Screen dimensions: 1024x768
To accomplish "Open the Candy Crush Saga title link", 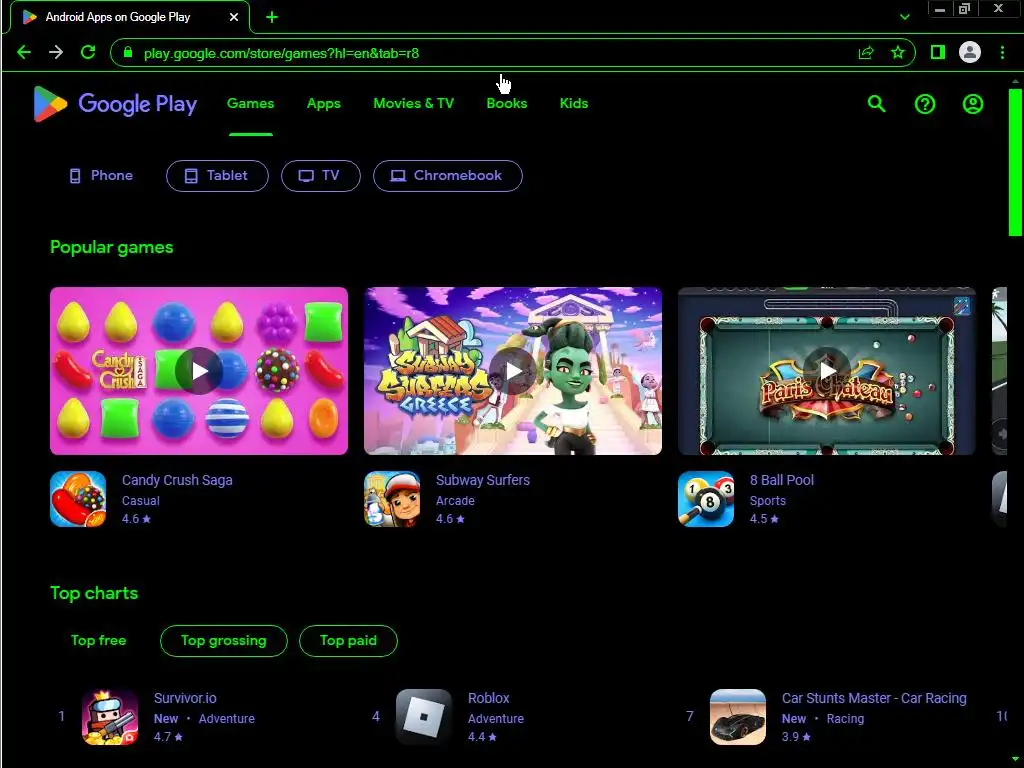I will [177, 480].
